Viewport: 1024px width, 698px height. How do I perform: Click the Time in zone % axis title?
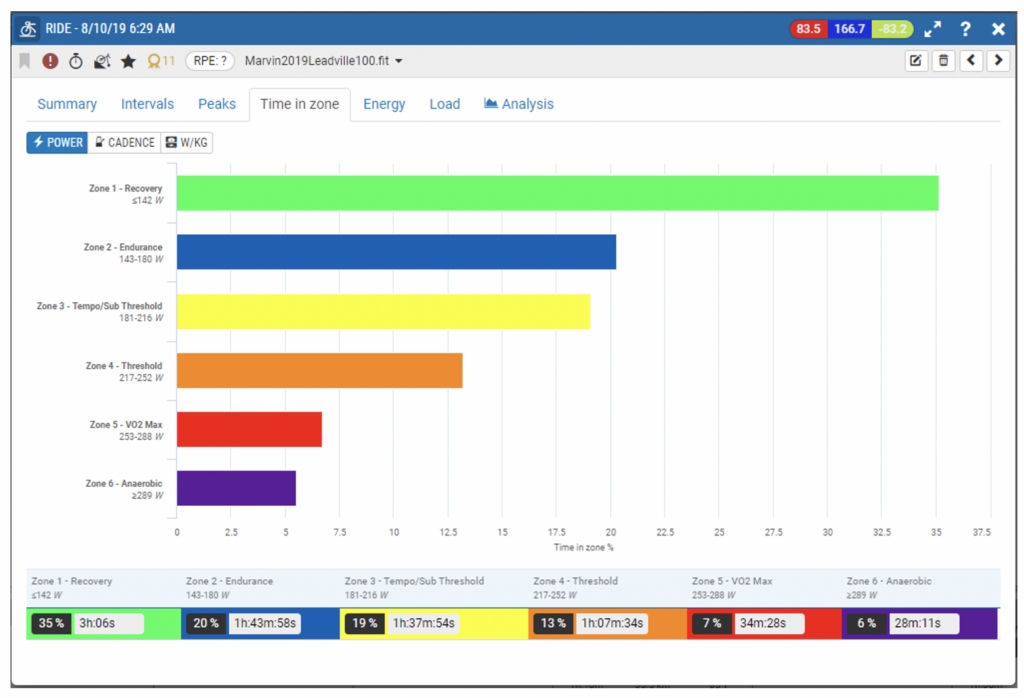pyautogui.click(x=583, y=547)
